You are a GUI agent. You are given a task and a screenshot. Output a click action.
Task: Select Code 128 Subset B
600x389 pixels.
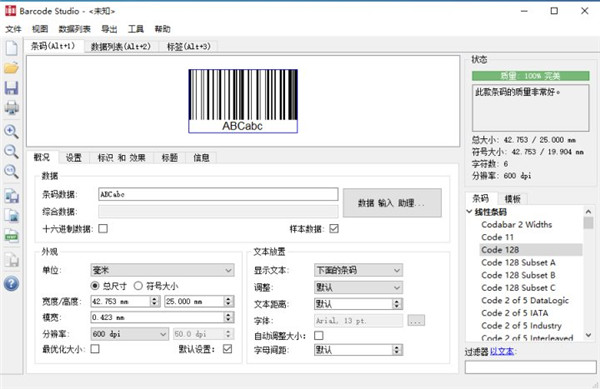(518, 275)
